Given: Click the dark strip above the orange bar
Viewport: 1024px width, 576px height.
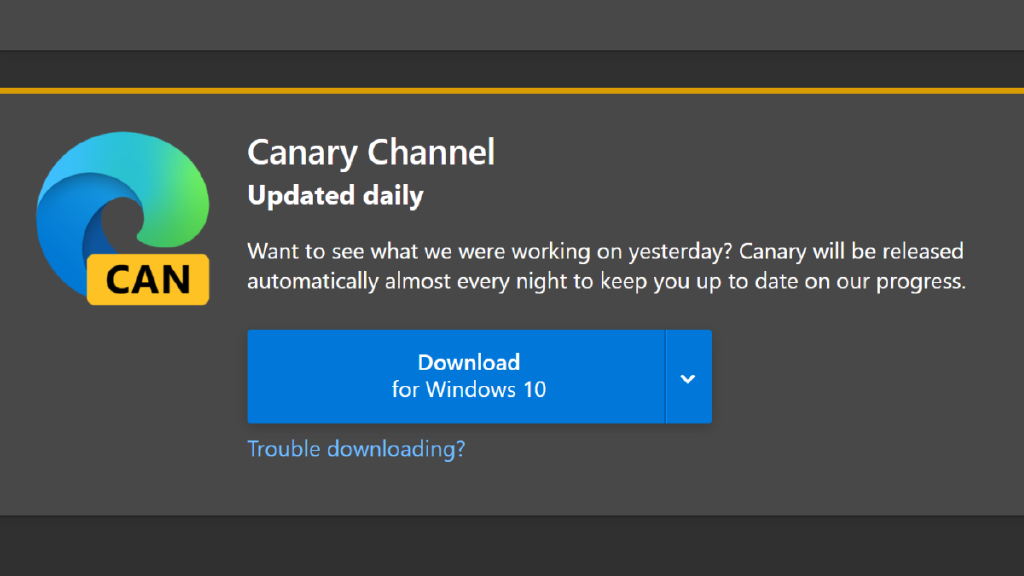Looking at the screenshot, I should pyautogui.click(x=512, y=68).
